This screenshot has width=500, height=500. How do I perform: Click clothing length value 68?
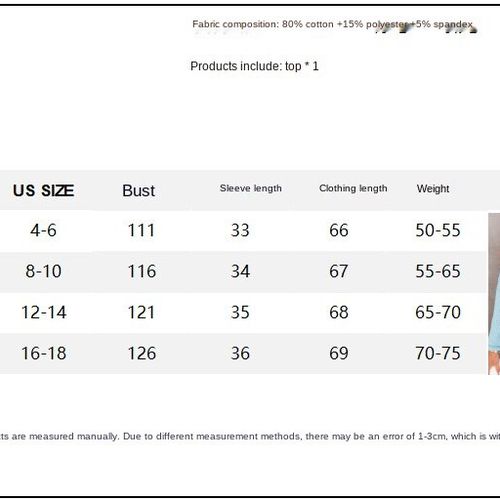tap(339, 313)
